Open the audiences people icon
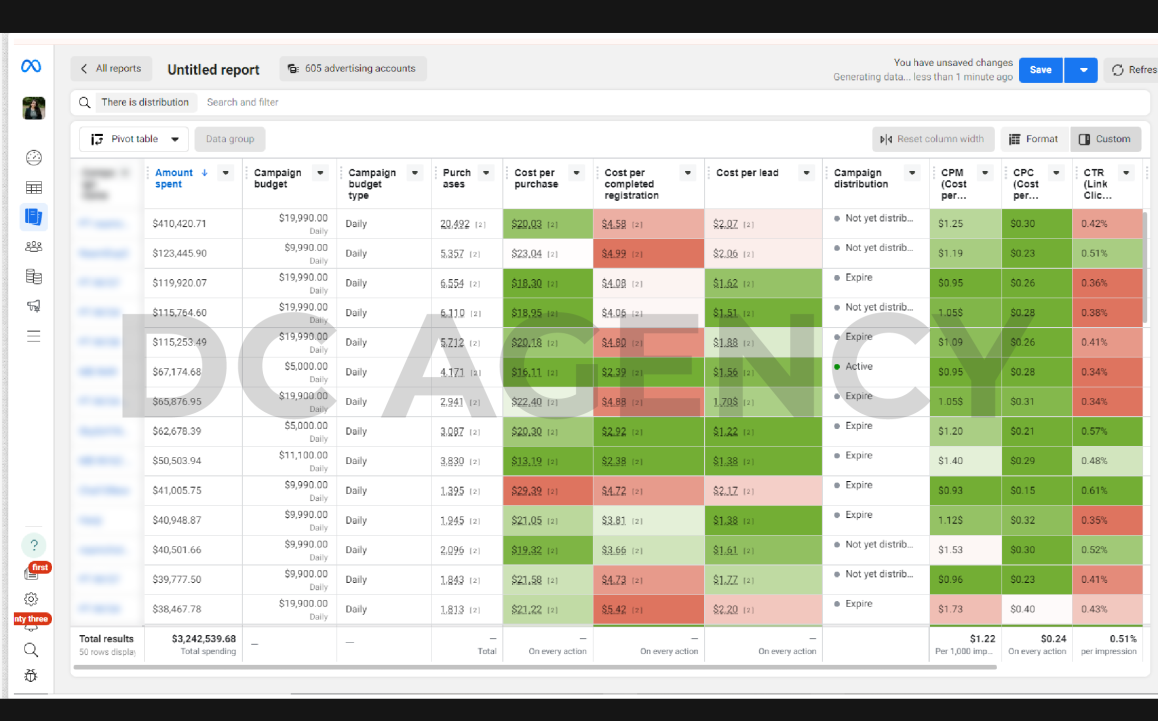Viewport: 1158px width, 721px height. coord(33,247)
